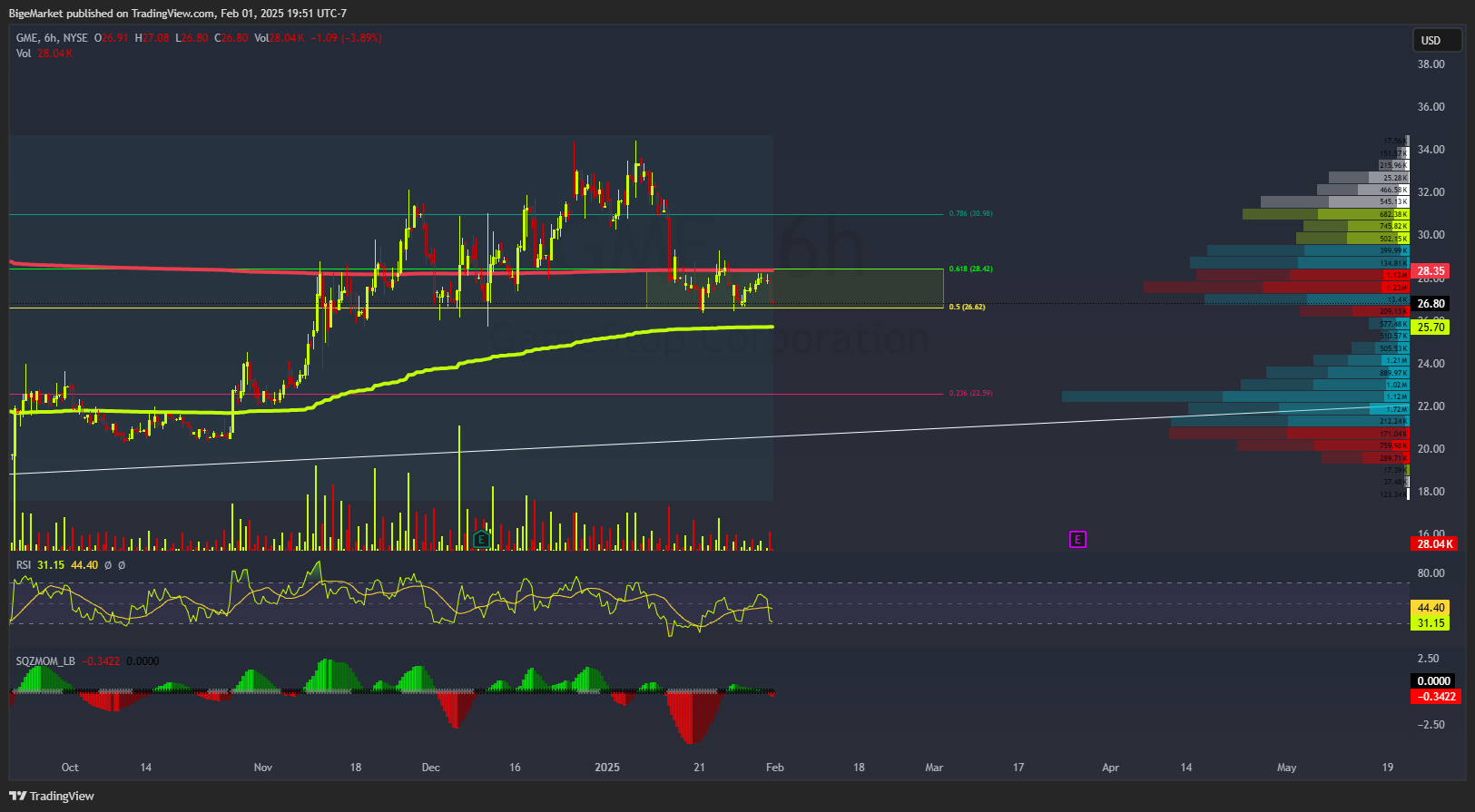Screen dimensions: 1475x812
Task: Click the 44.40 RSI axis label
Action: point(1431,608)
